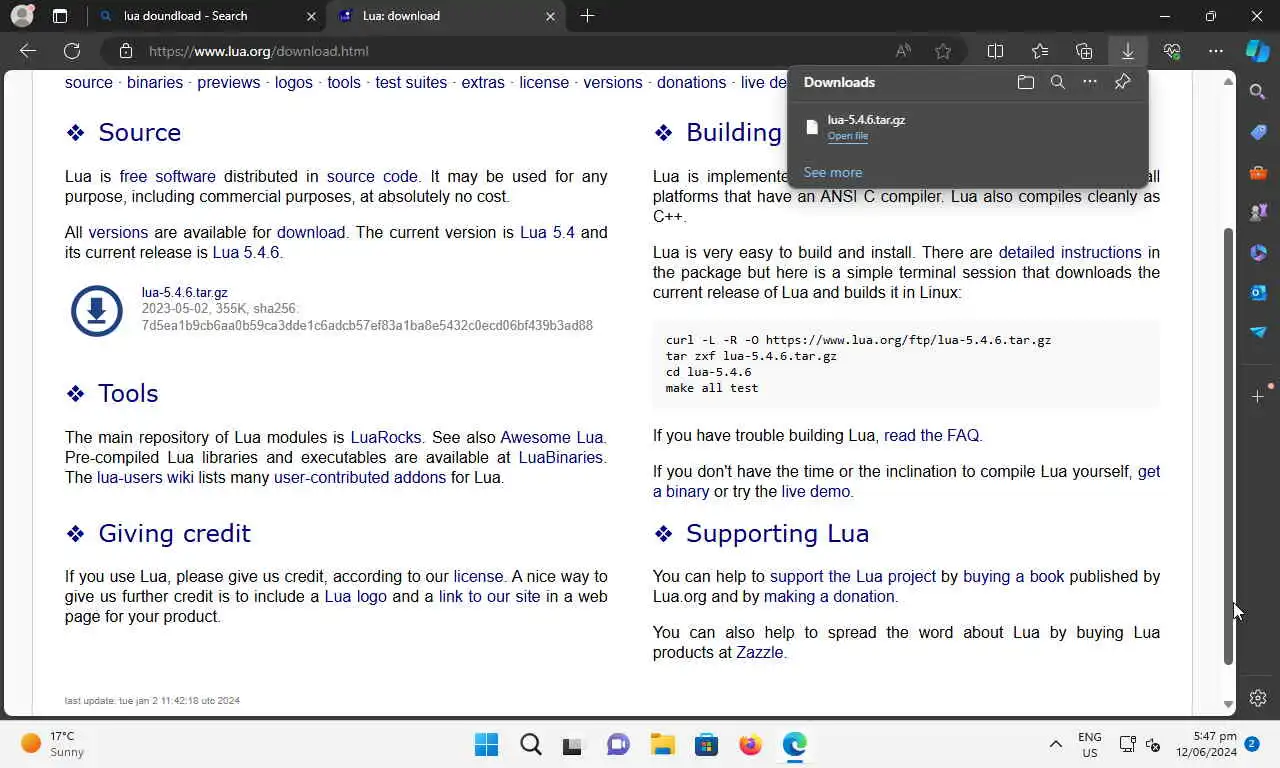Follow the detailed instructions link
Screen dimensions: 1280x768
pos(1070,252)
